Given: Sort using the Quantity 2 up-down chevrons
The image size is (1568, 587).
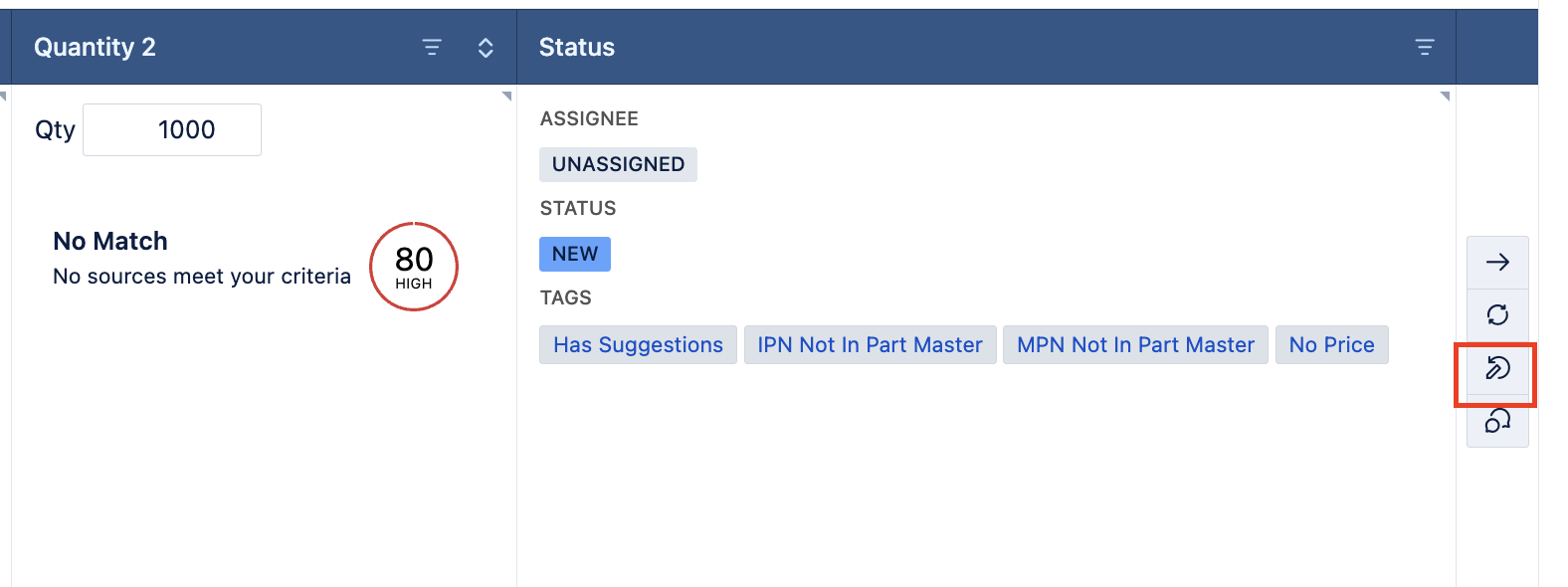Looking at the screenshot, I should (x=486, y=48).
